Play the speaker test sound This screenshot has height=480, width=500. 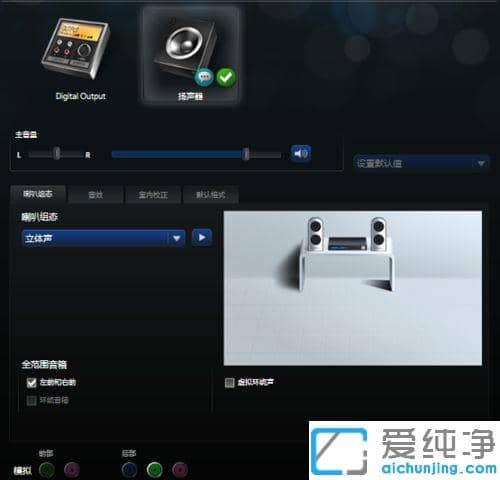202,238
